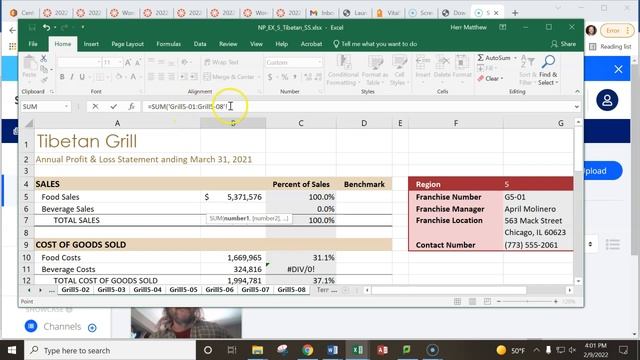The height and width of the screenshot is (360, 640).
Task: Click the Windows Start button
Action: pyautogui.click(x=12, y=350)
